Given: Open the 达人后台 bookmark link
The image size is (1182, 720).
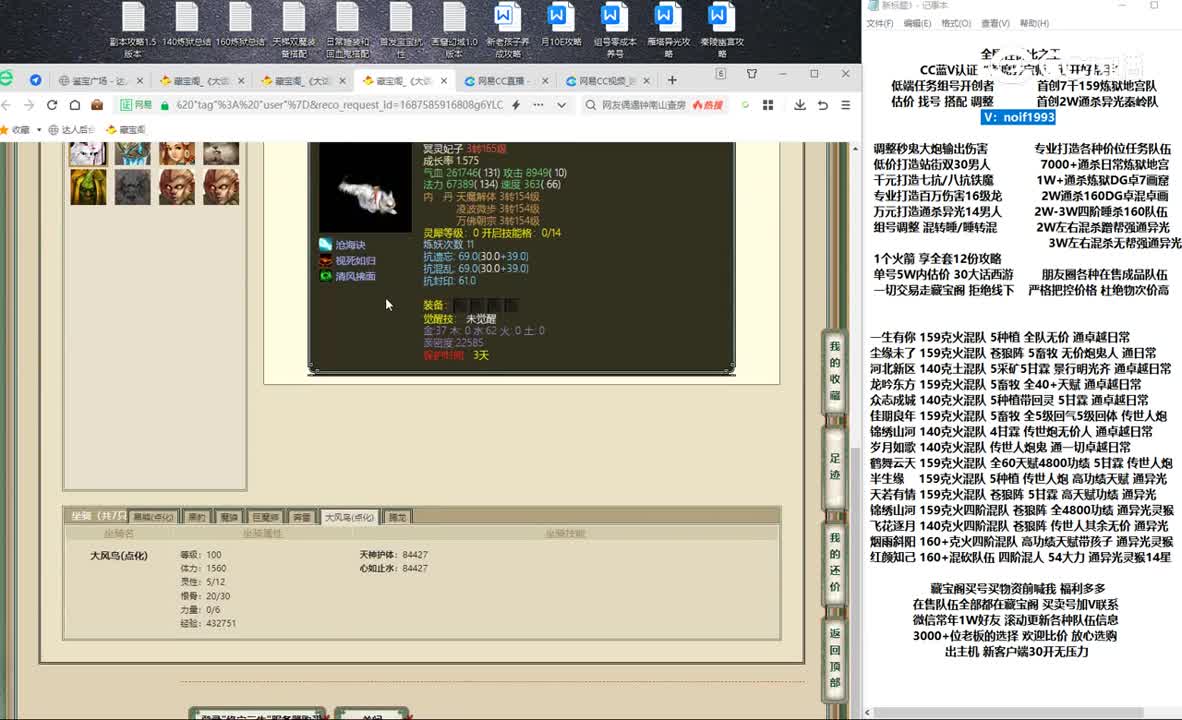Looking at the screenshot, I should 72,130.
